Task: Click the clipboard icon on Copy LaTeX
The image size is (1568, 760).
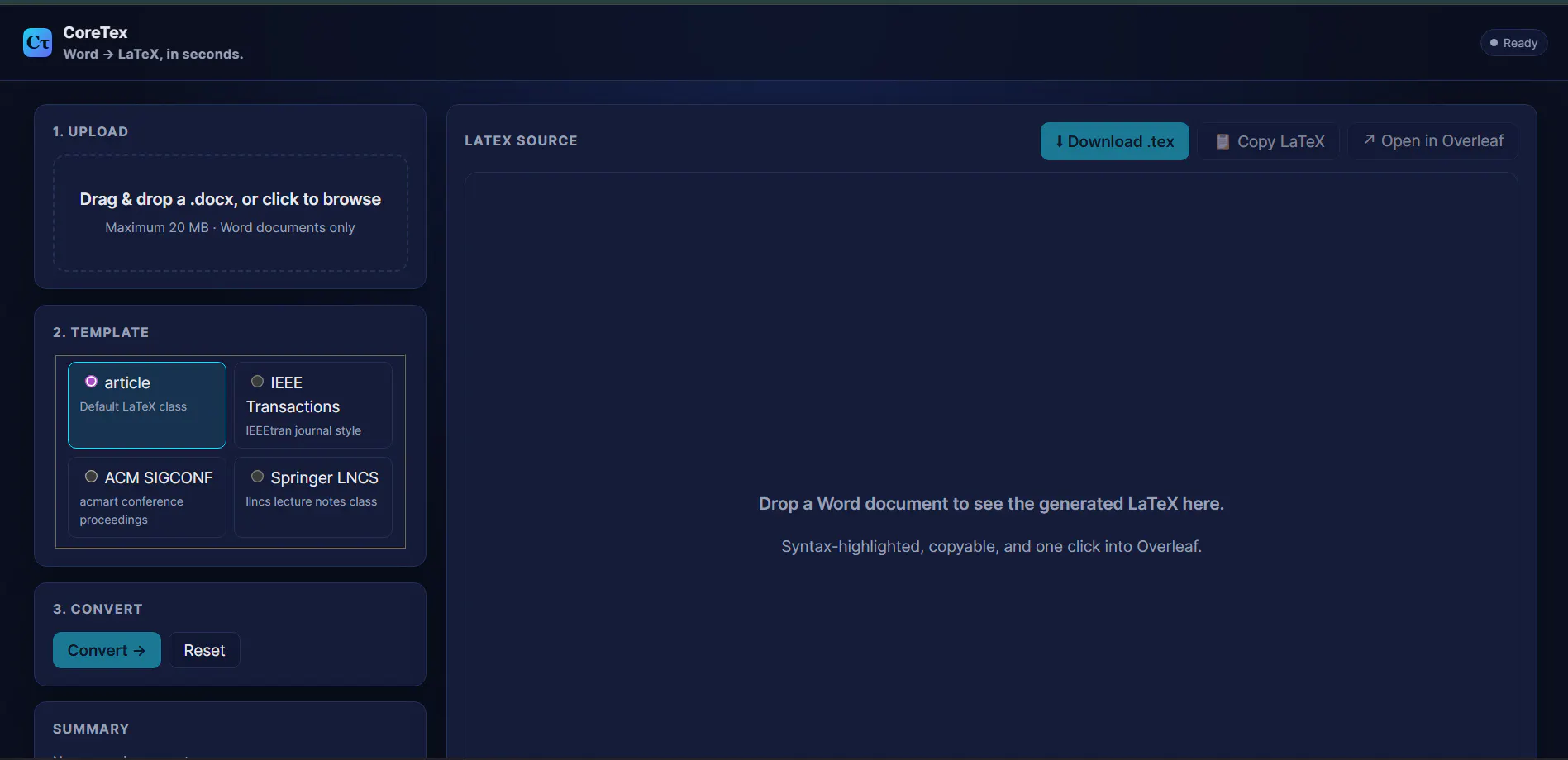Action: (1222, 142)
